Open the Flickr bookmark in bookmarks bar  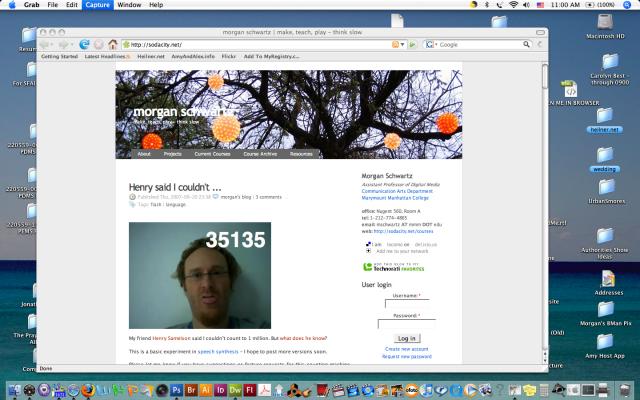pos(229,57)
